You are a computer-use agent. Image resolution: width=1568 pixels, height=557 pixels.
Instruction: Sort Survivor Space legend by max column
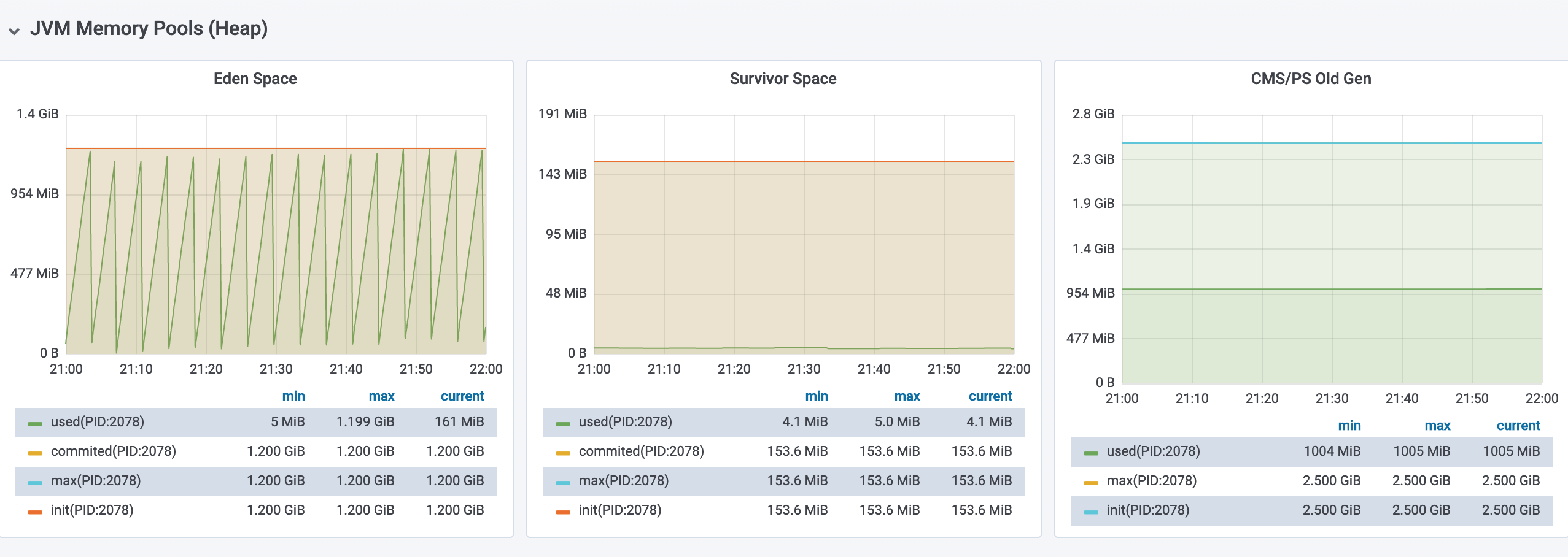pos(907,396)
